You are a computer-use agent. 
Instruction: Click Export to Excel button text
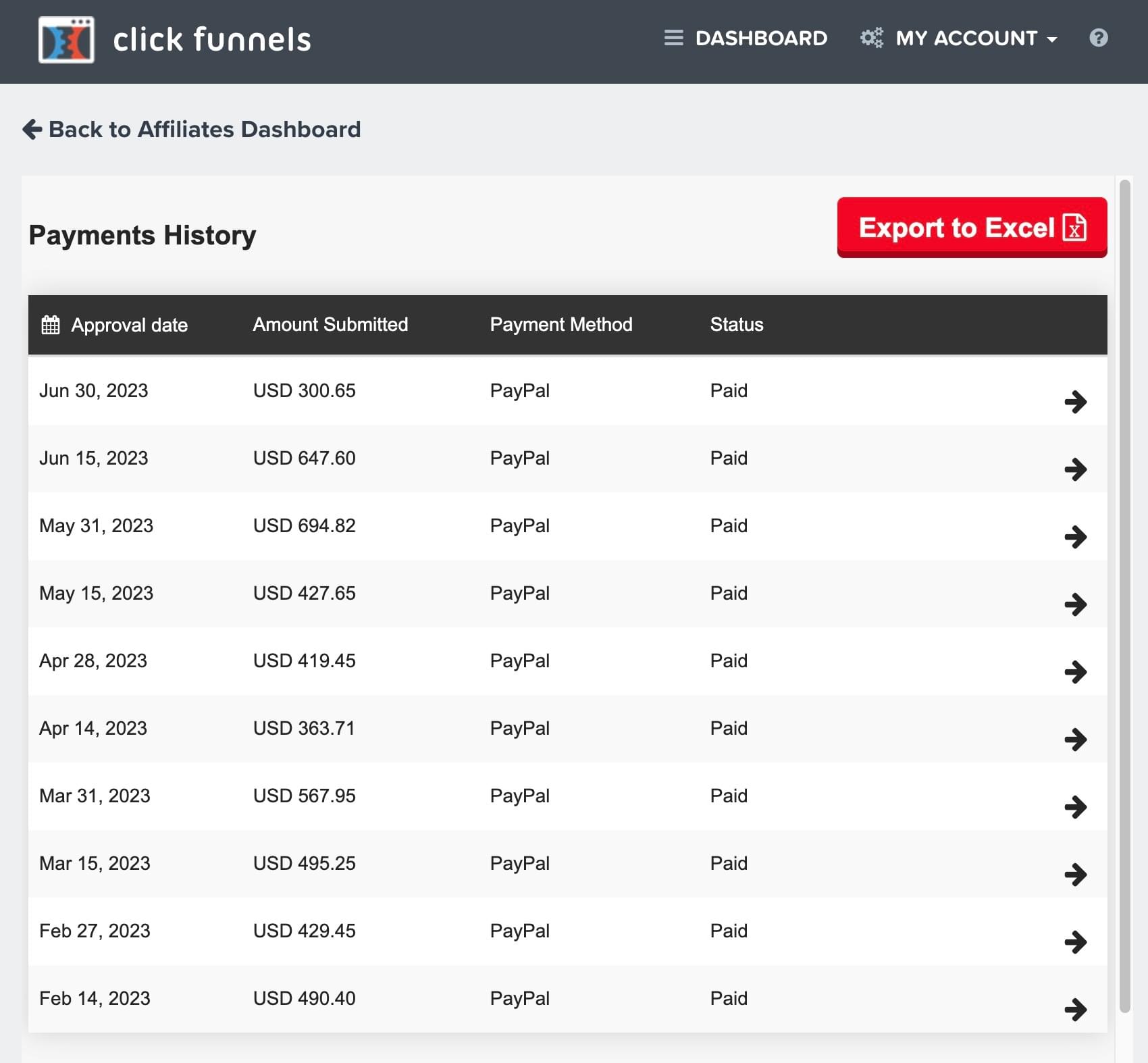coord(956,228)
